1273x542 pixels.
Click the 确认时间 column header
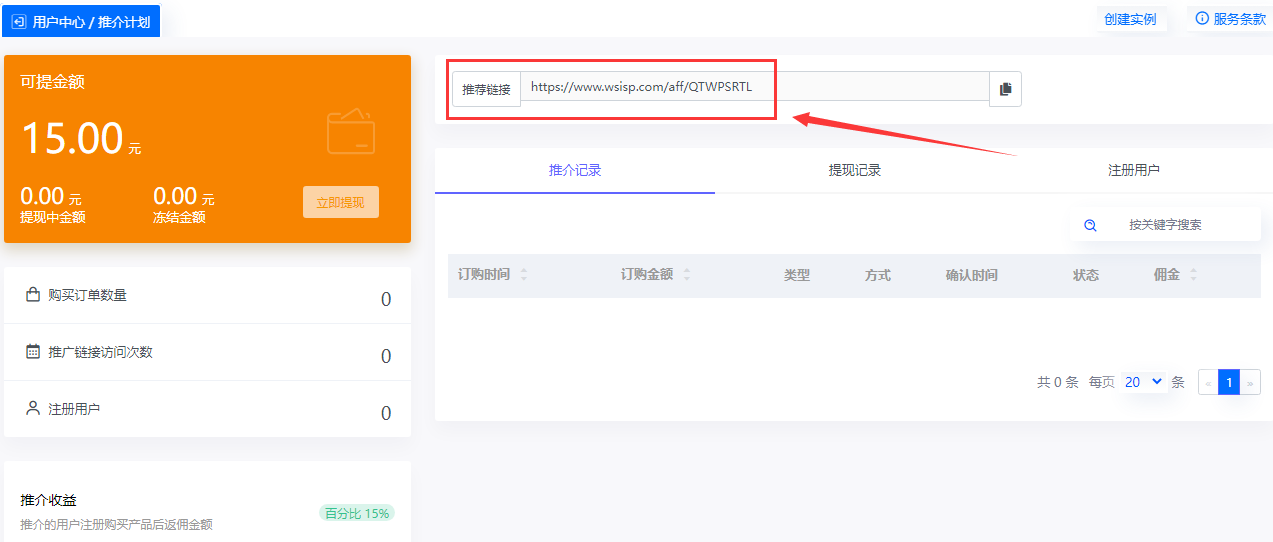(972, 275)
